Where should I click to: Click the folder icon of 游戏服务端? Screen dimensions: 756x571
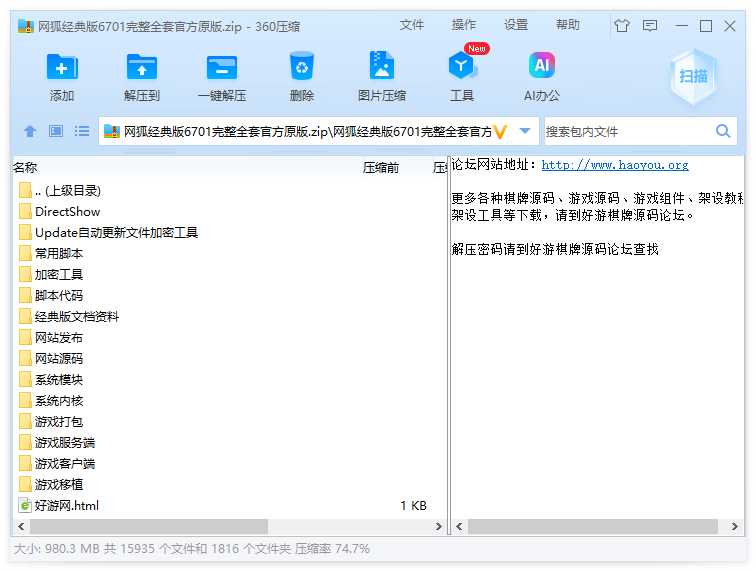coord(26,442)
